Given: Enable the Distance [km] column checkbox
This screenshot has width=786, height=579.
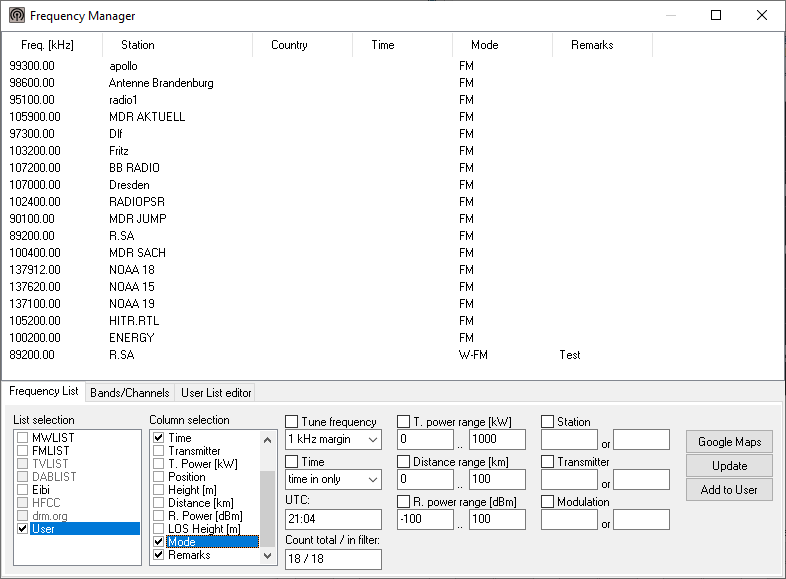Looking at the screenshot, I should [x=158, y=503].
